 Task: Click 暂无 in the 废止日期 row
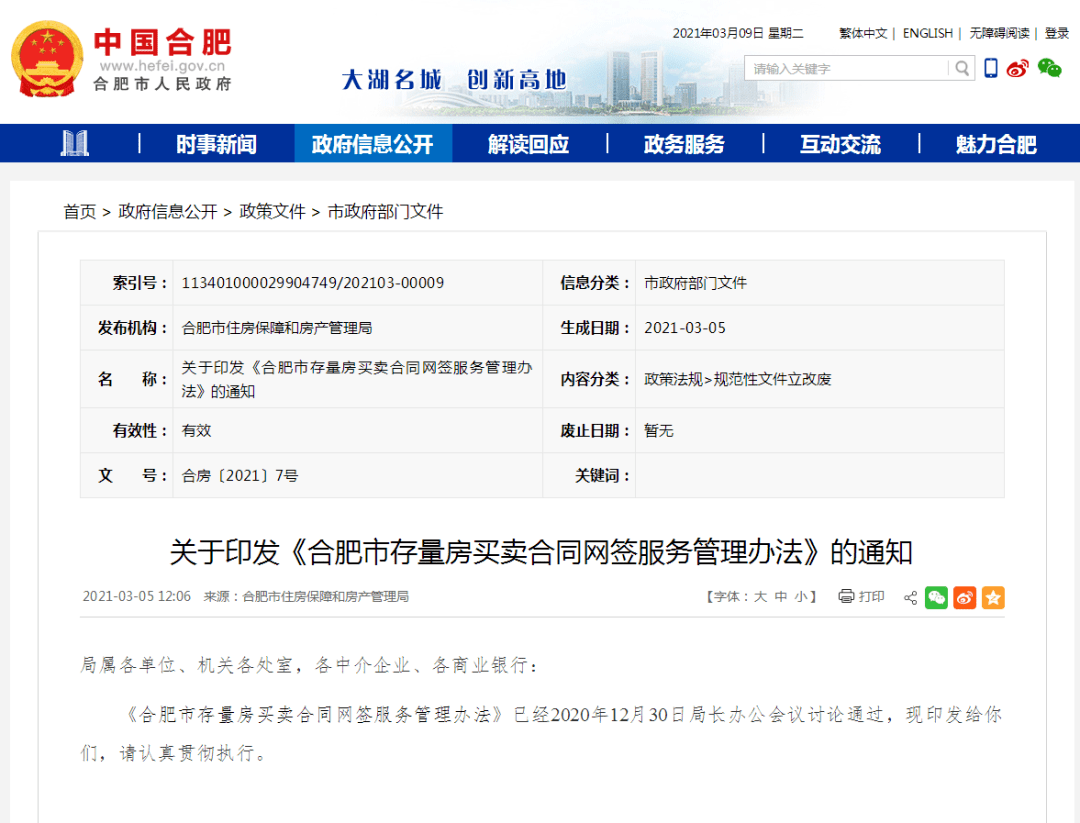658,430
